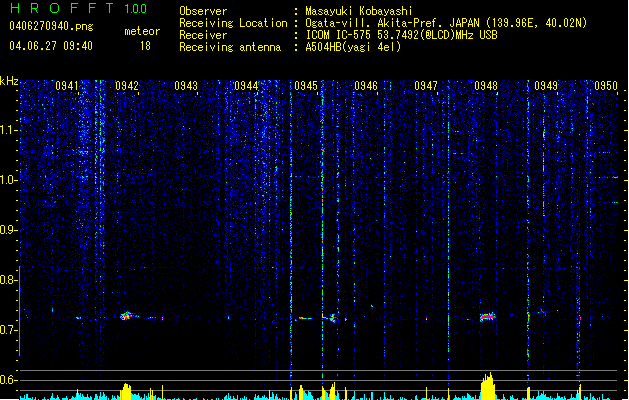Click the yellow intensity peak under 0942

click(126, 391)
